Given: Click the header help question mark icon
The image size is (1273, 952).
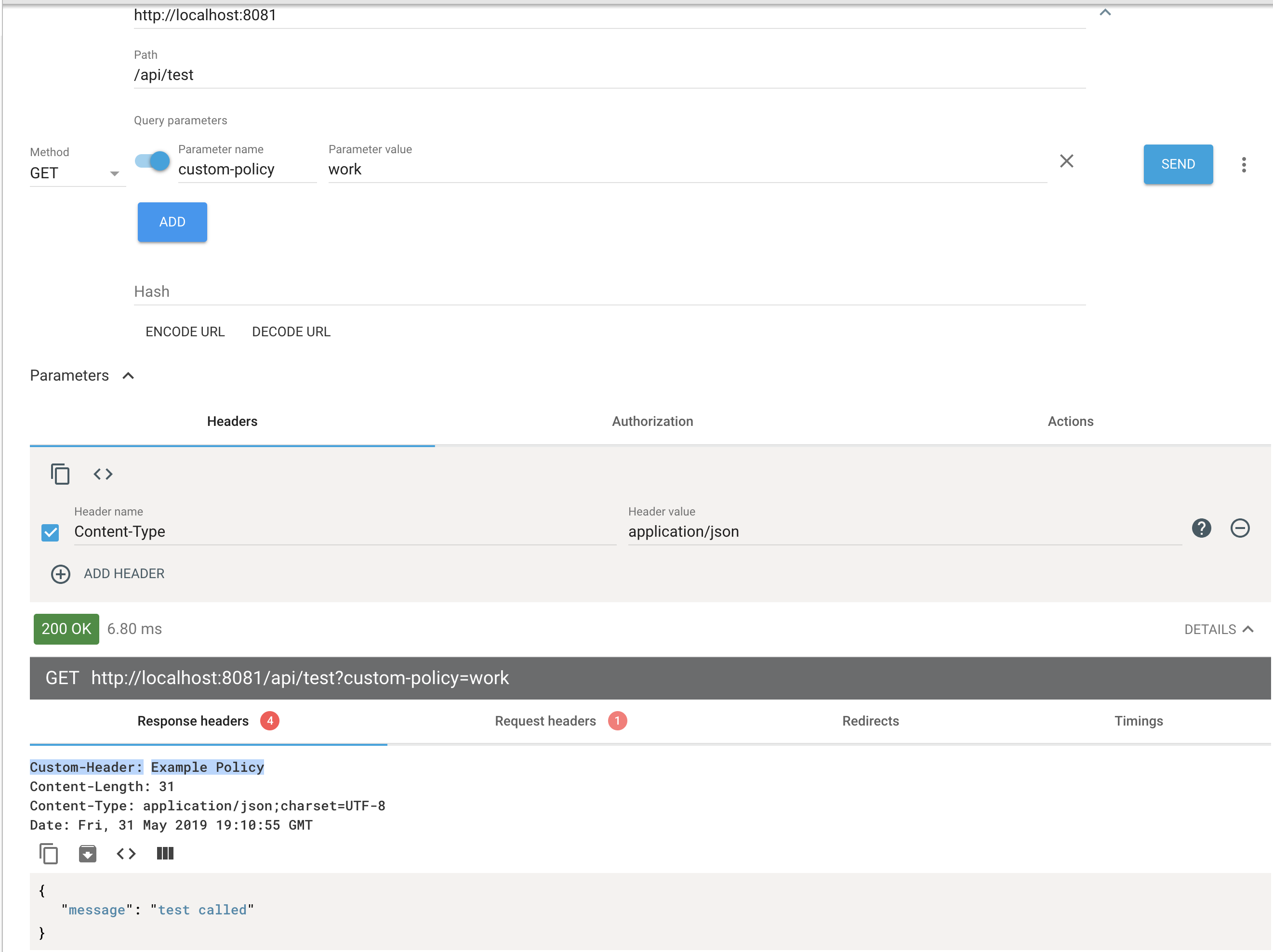Looking at the screenshot, I should tap(1201, 529).
